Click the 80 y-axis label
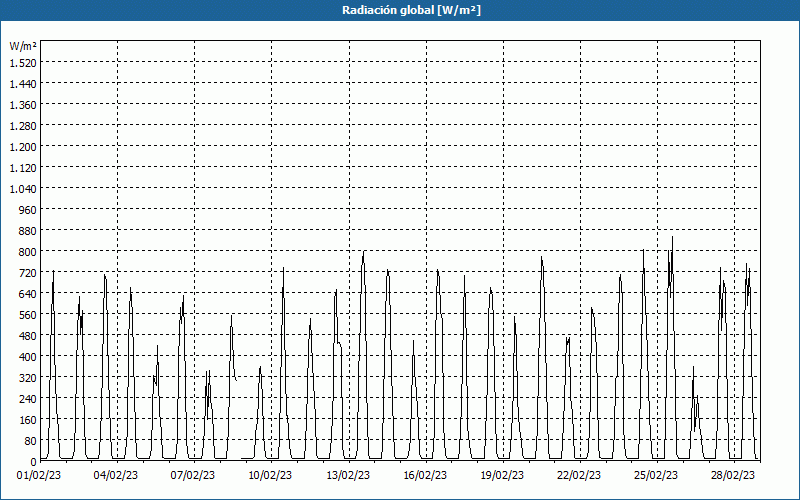The width and height of the screenshot is (800, 500). click(x=31, y=441)
